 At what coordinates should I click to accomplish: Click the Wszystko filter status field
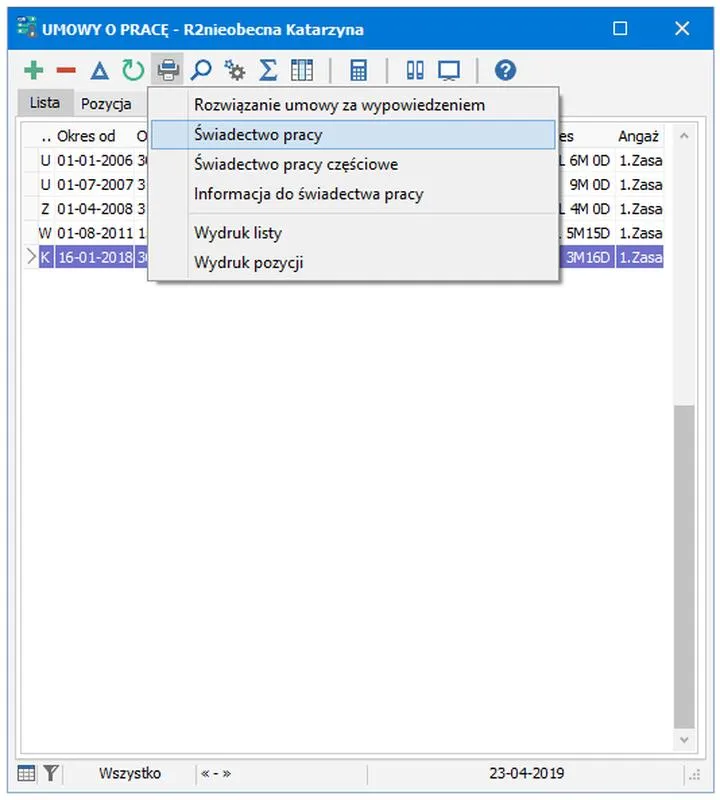coord(129,773)
